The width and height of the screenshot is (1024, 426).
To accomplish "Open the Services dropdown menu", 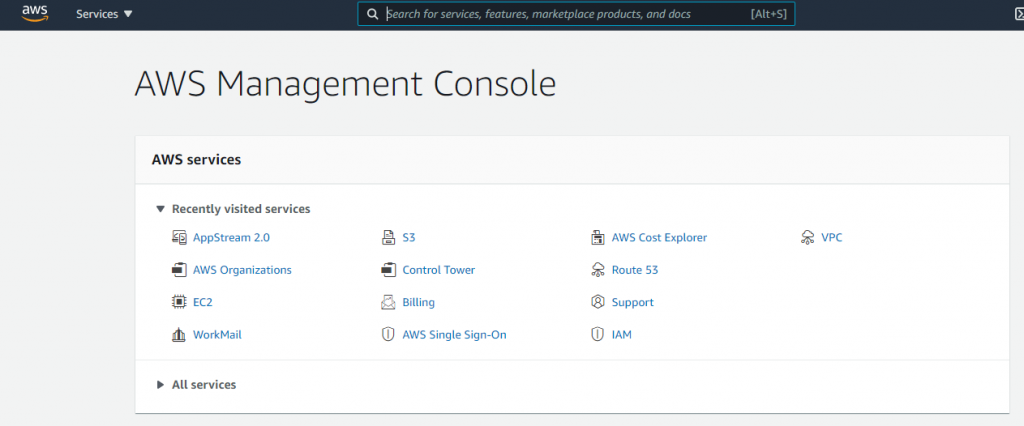I will point(104,14).
